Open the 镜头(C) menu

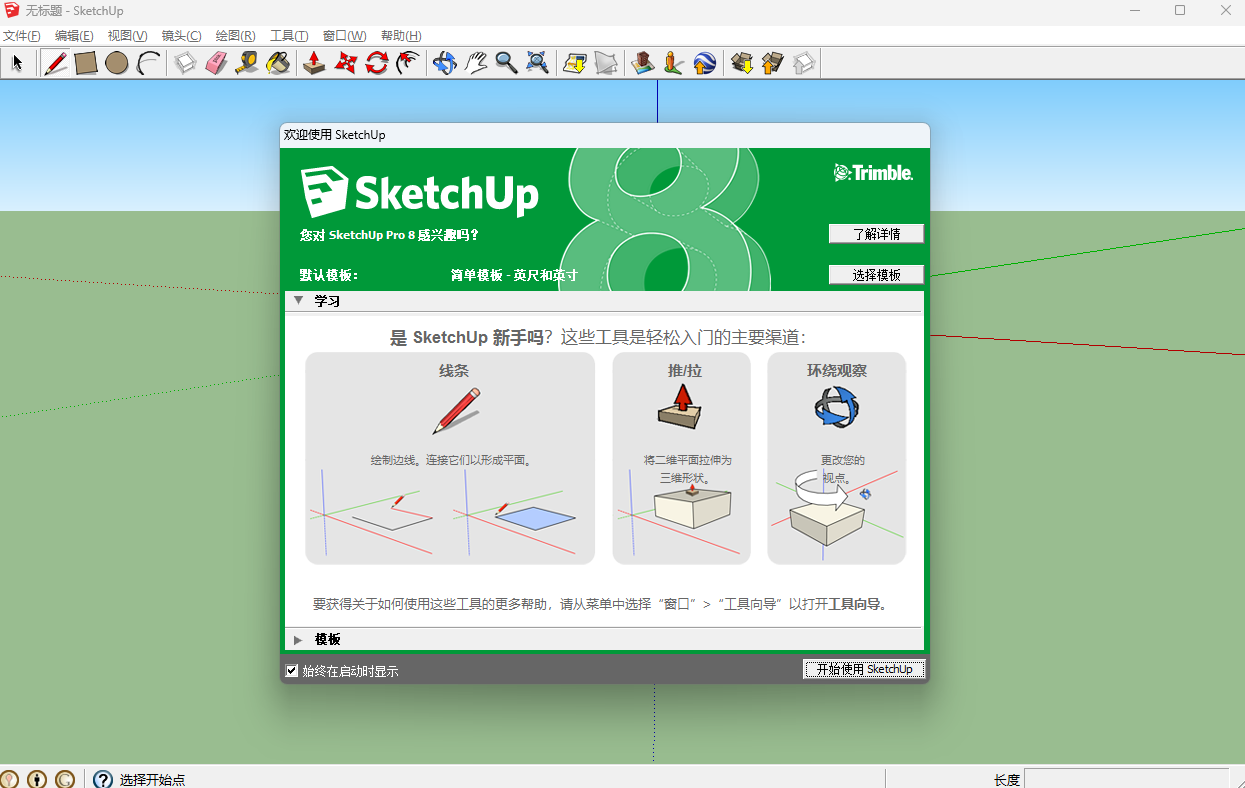tap(182, 35)
